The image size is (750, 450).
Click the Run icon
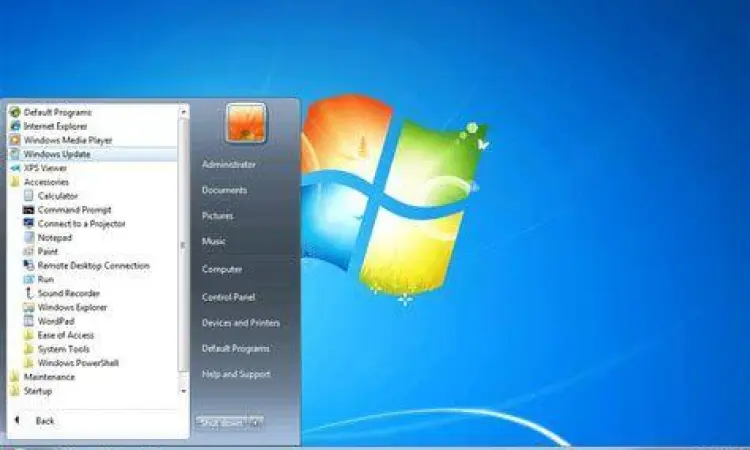(29, 279)
